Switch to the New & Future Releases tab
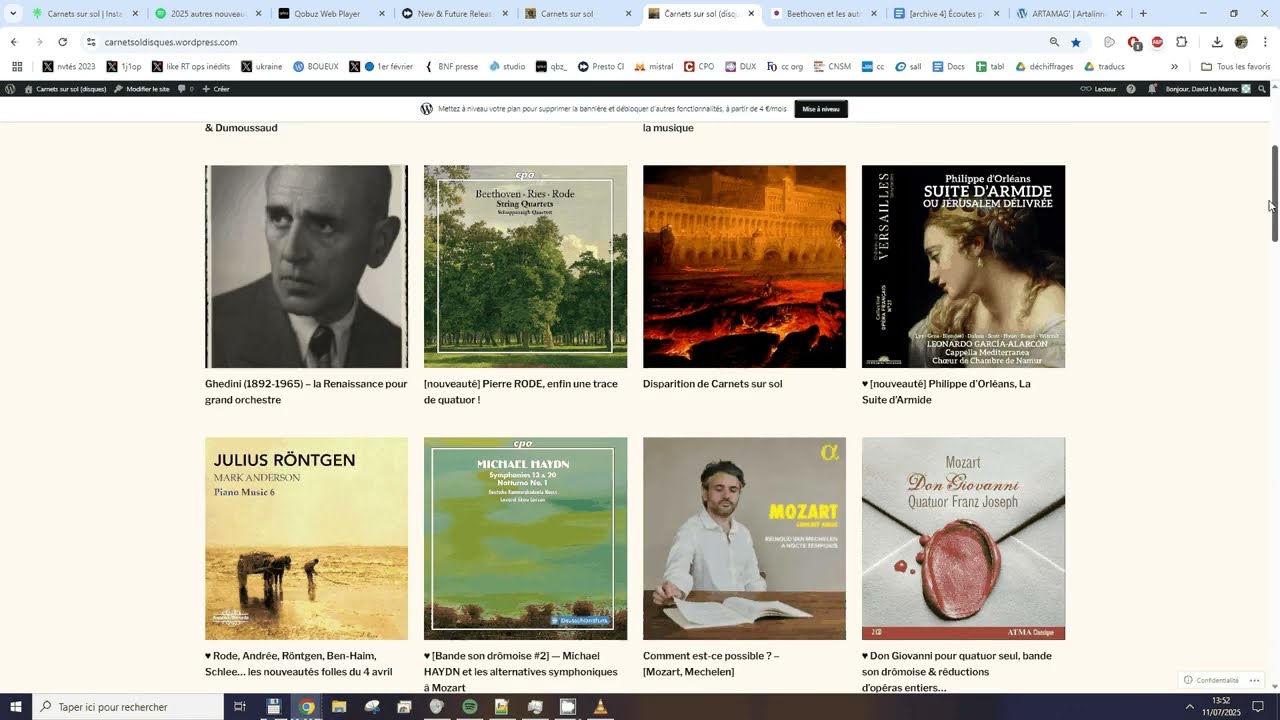1280x720 pixels. click(454, 14)
